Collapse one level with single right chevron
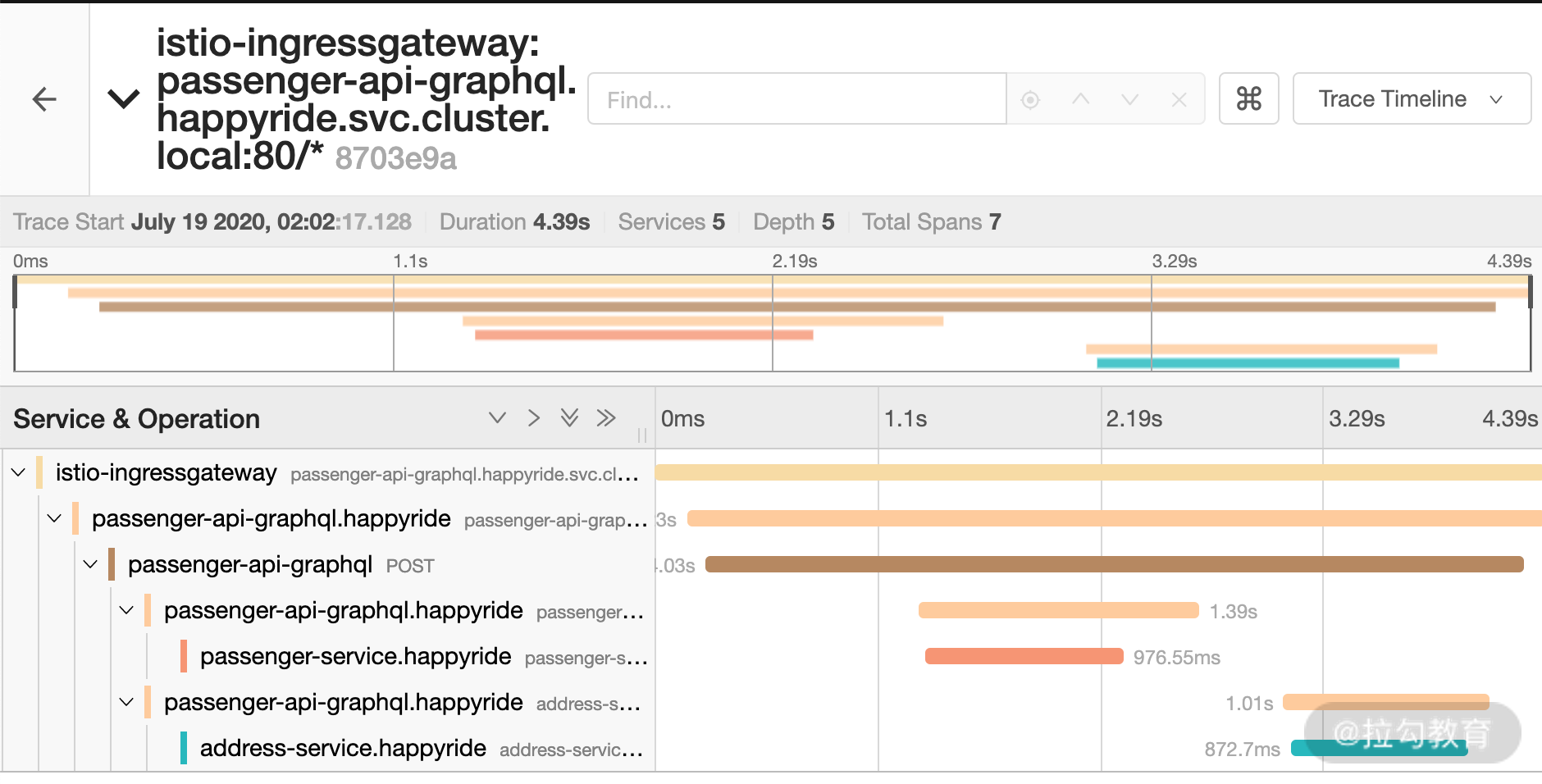 click(x=534, y=418)
